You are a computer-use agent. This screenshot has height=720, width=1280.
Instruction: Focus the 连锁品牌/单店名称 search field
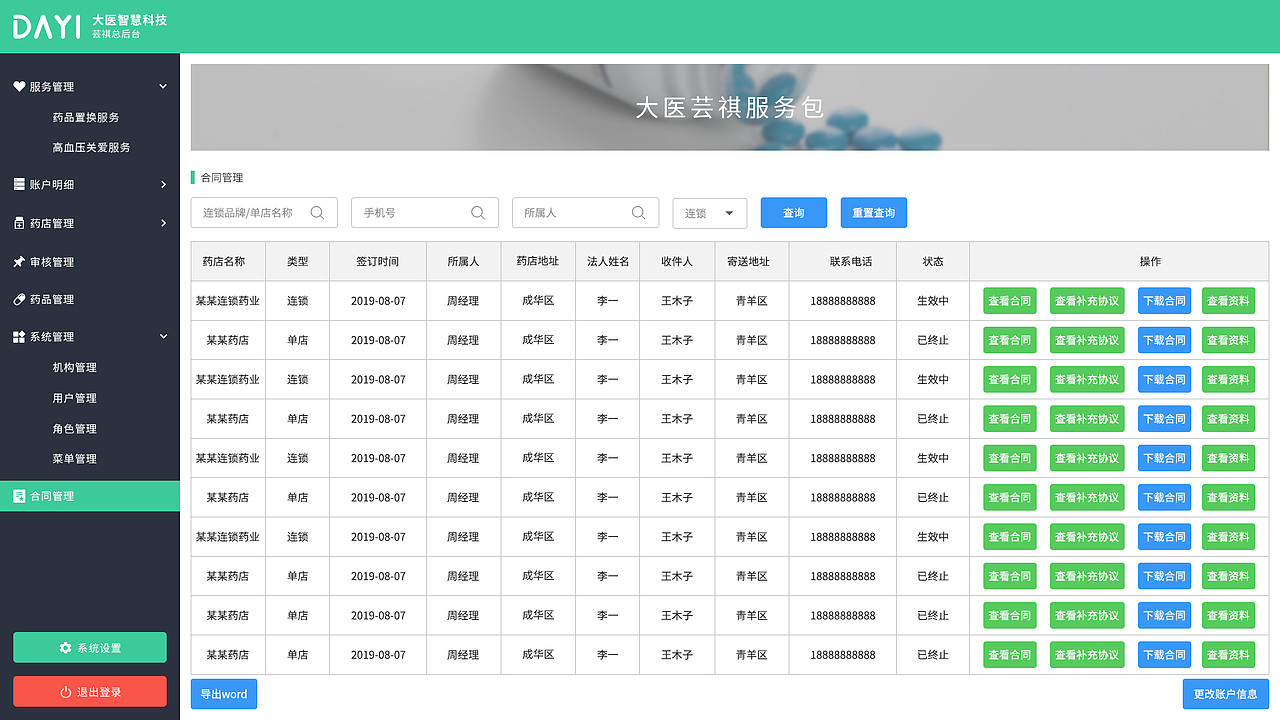click(x=264, y=213)
